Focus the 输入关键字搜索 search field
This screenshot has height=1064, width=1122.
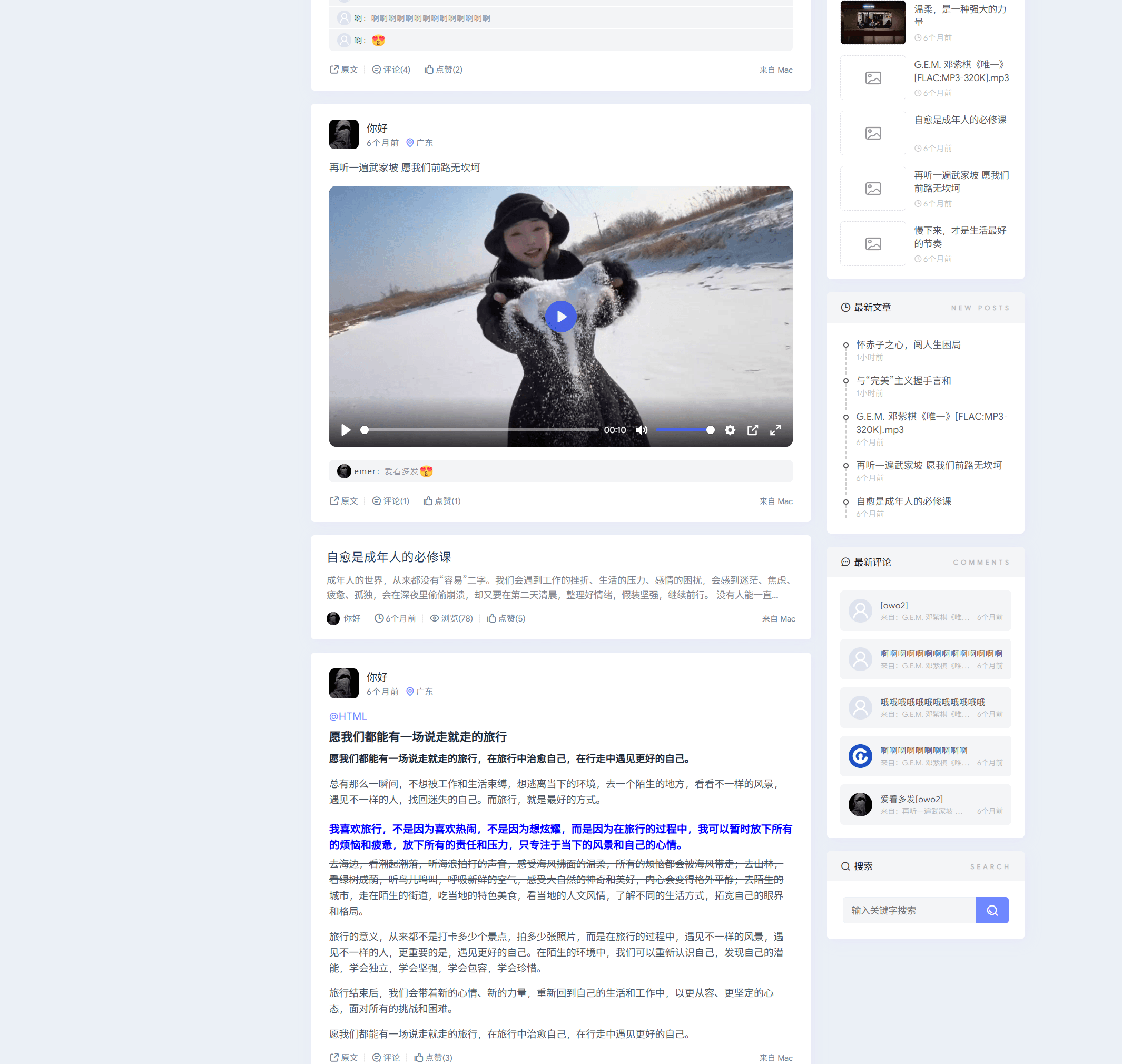coord(909,910)
